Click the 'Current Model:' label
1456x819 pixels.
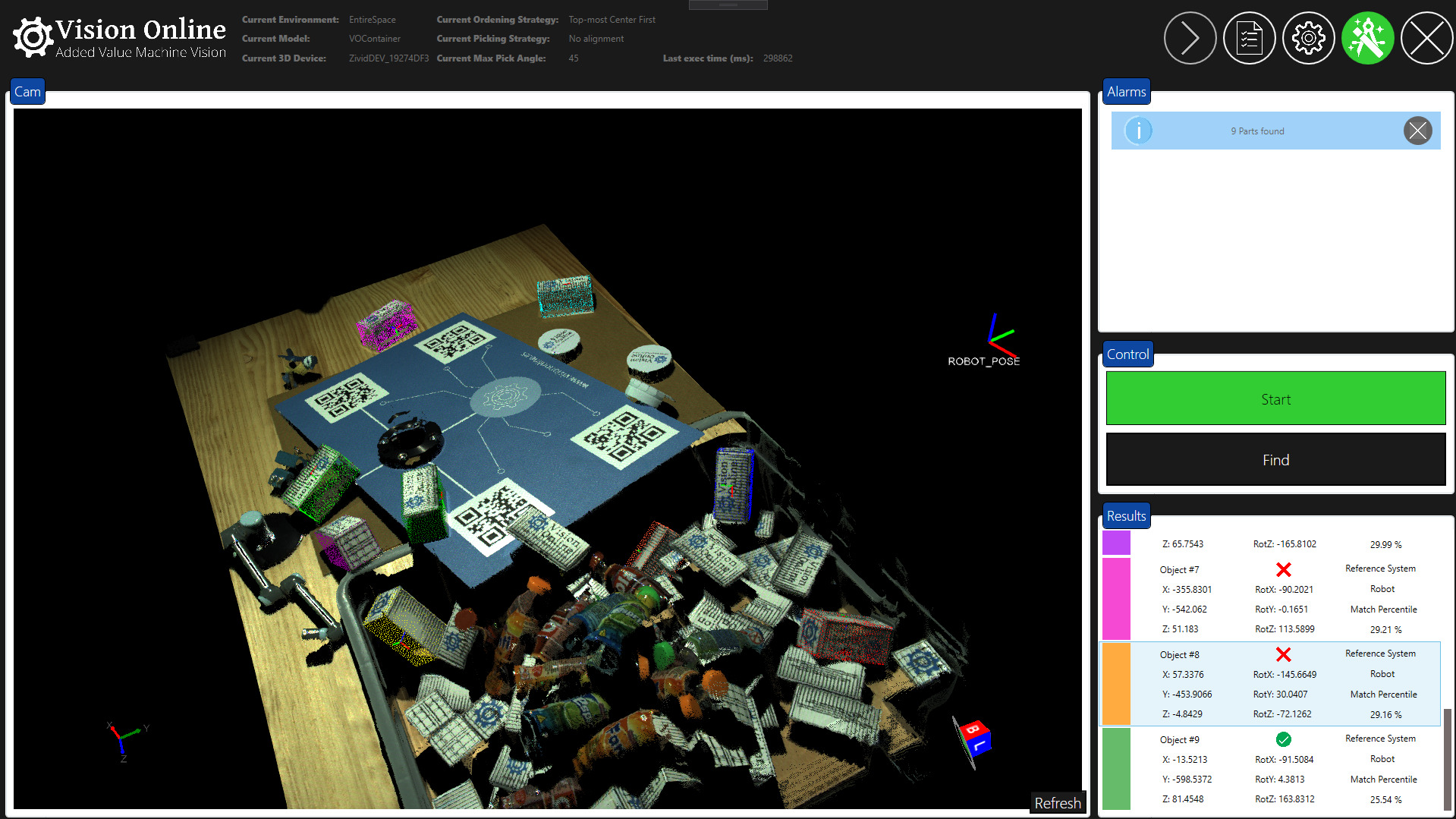(275, 39)
